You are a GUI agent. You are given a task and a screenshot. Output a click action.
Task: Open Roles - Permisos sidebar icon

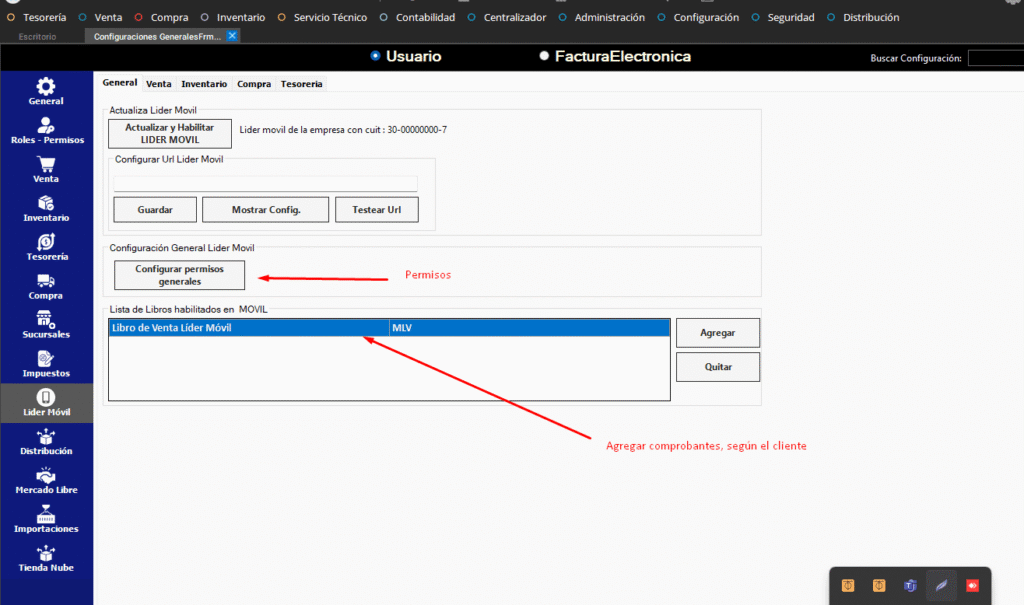[x=46, y=127]
